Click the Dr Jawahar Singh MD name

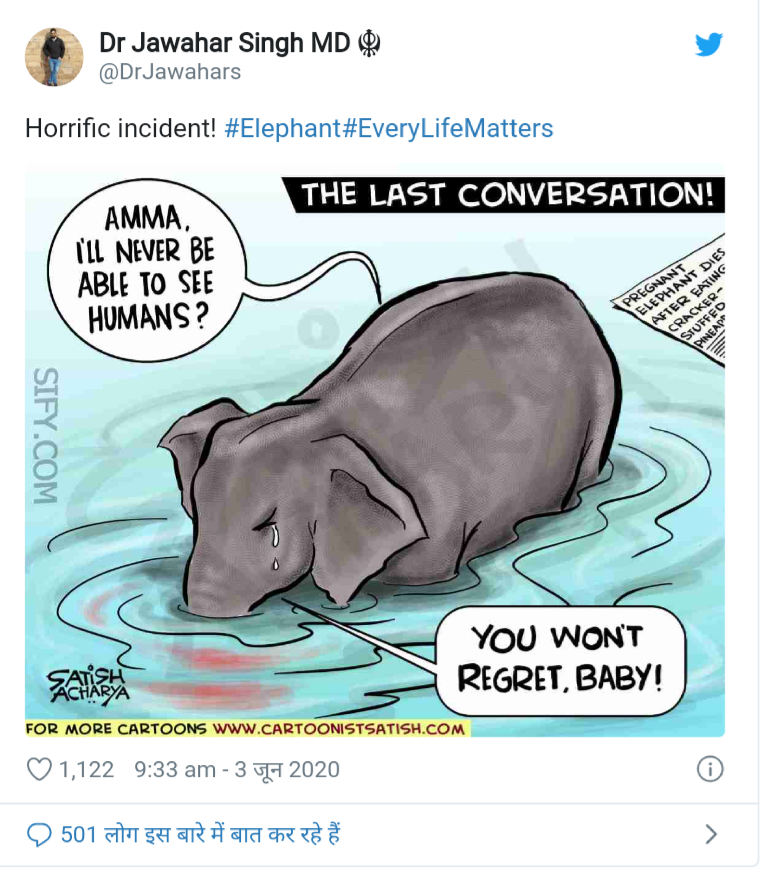(x=224, y=43)
